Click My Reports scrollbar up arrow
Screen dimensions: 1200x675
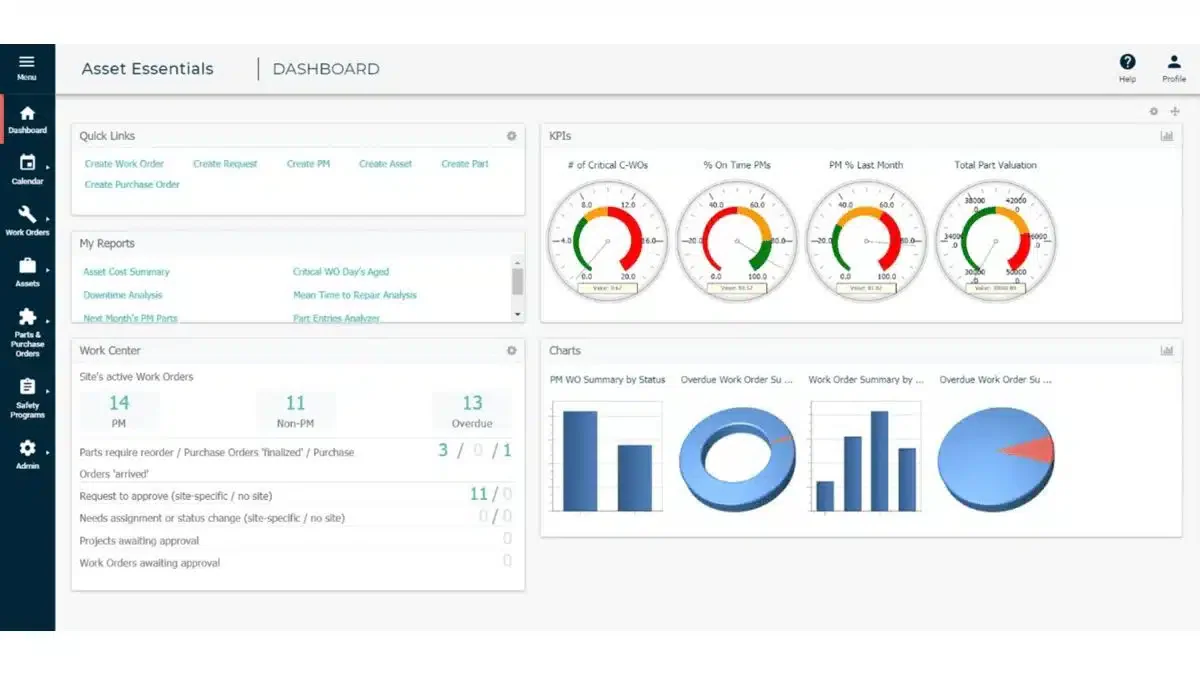(x=518, y=262)
